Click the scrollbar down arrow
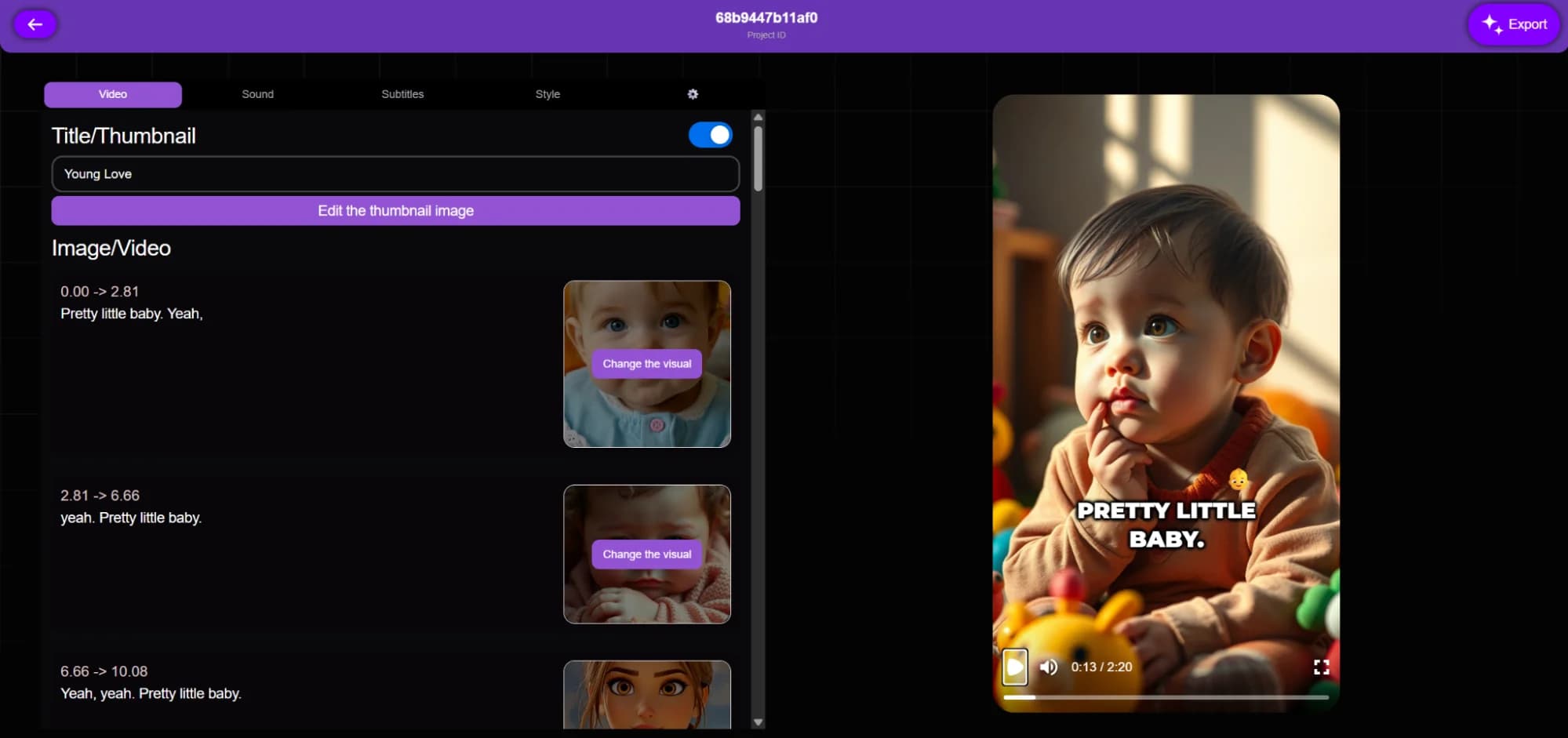The image size is (1568, 738). coord(757,720)
